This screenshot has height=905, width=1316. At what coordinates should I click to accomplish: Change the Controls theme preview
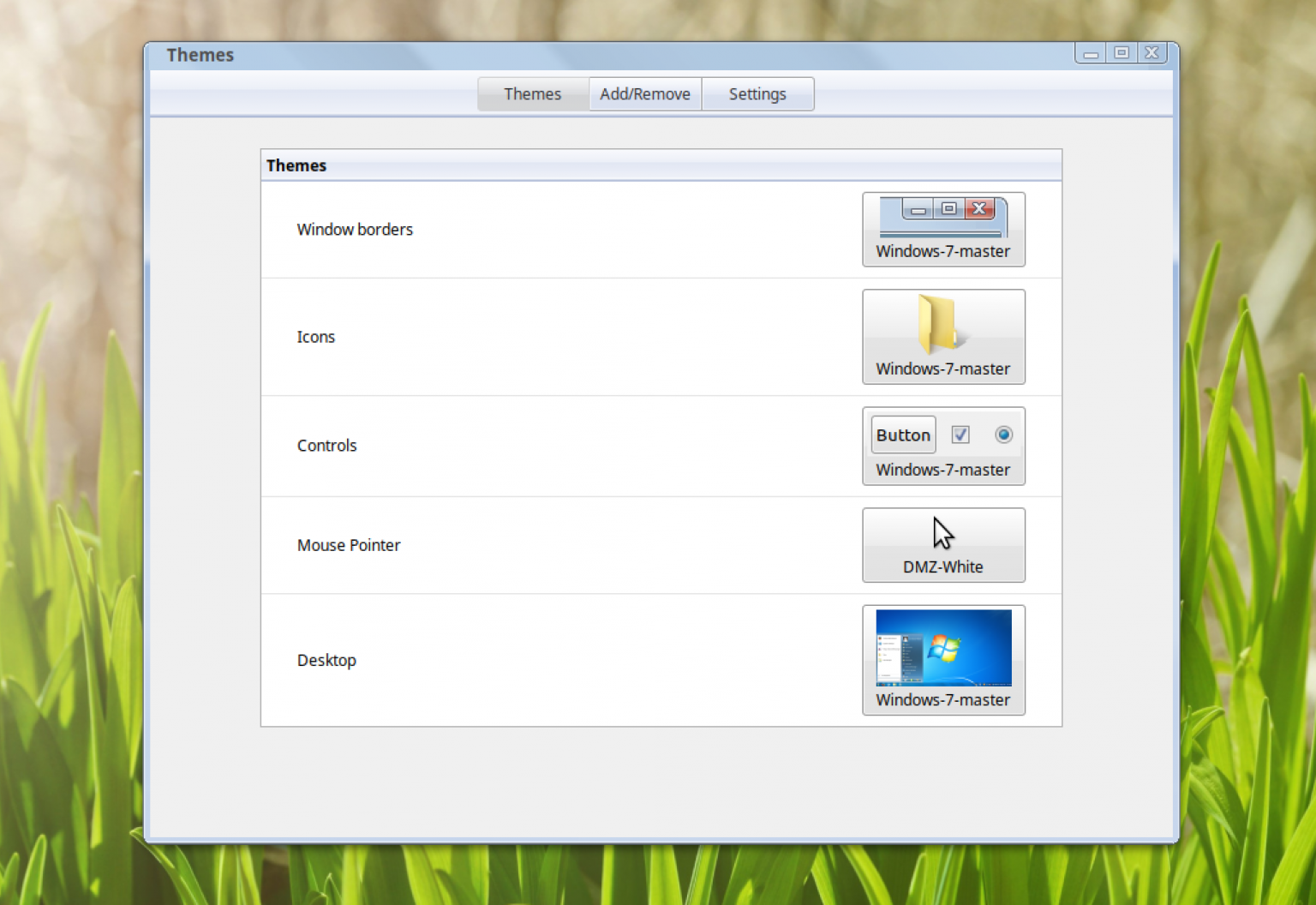click(943, 446)
